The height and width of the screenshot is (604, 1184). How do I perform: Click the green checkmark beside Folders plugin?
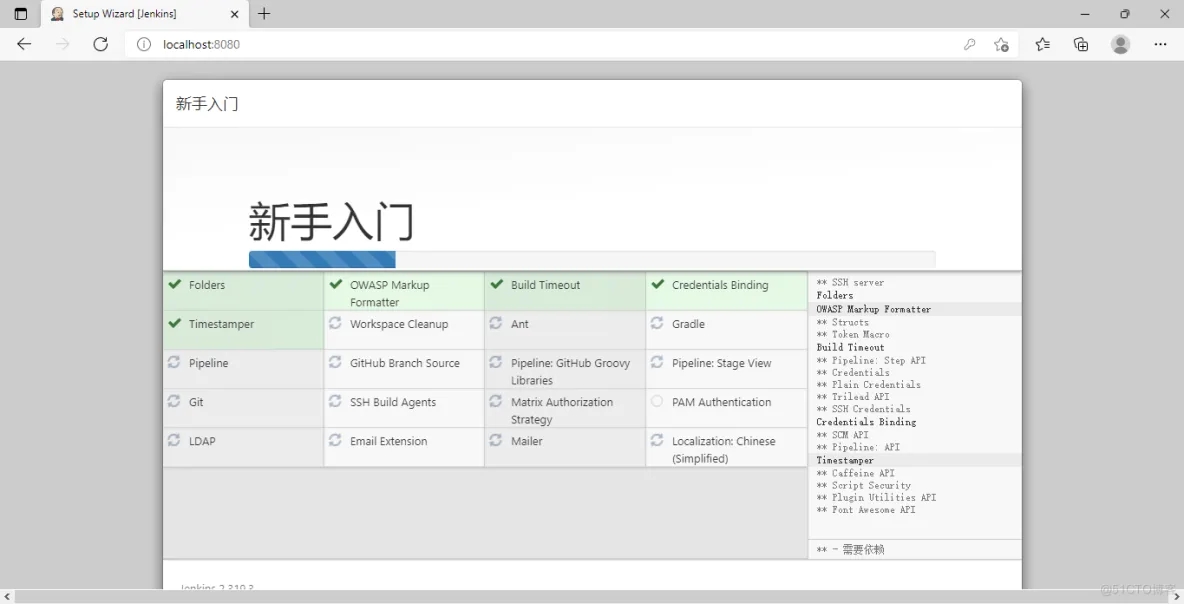click(x=174, y=284)
